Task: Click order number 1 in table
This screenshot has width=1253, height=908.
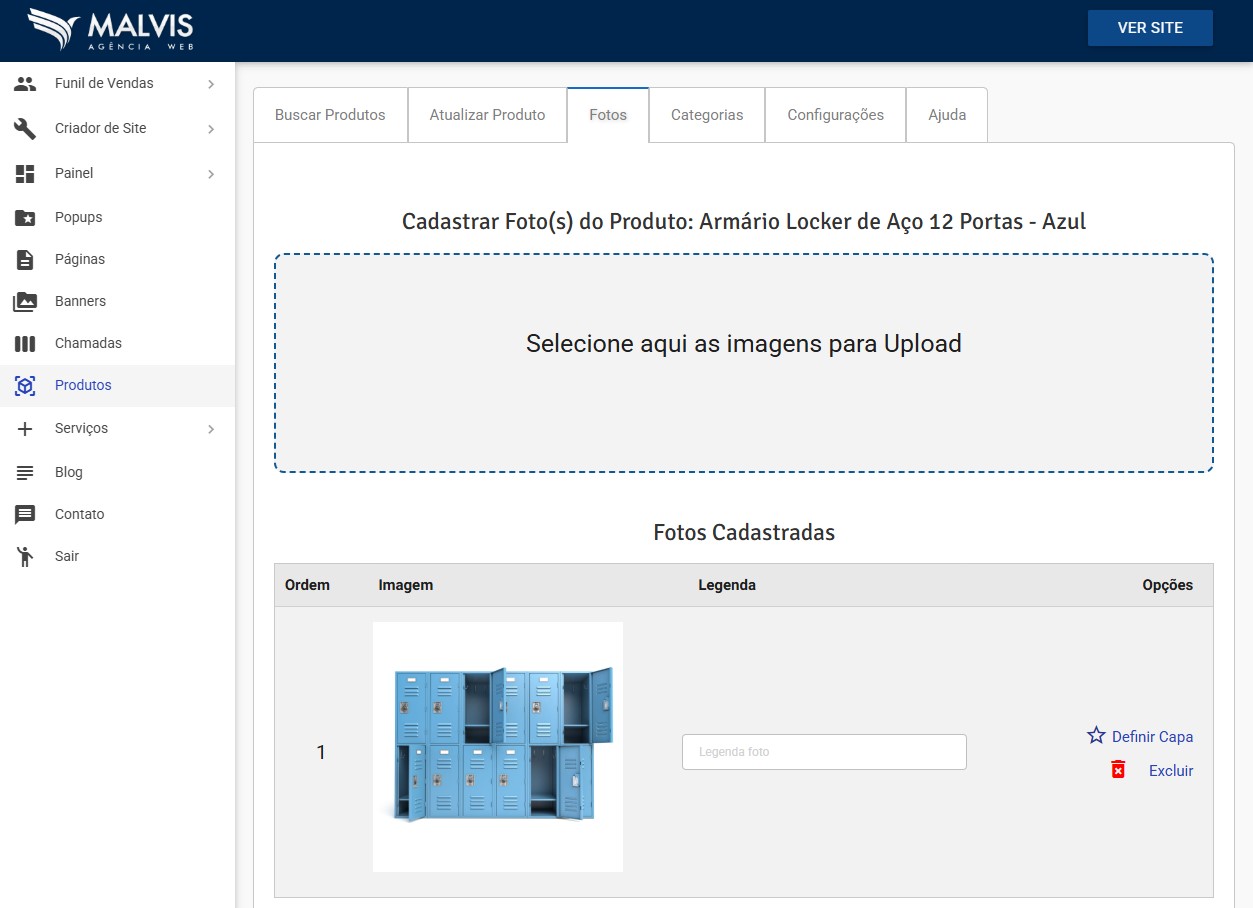Action: pos(321,752)
